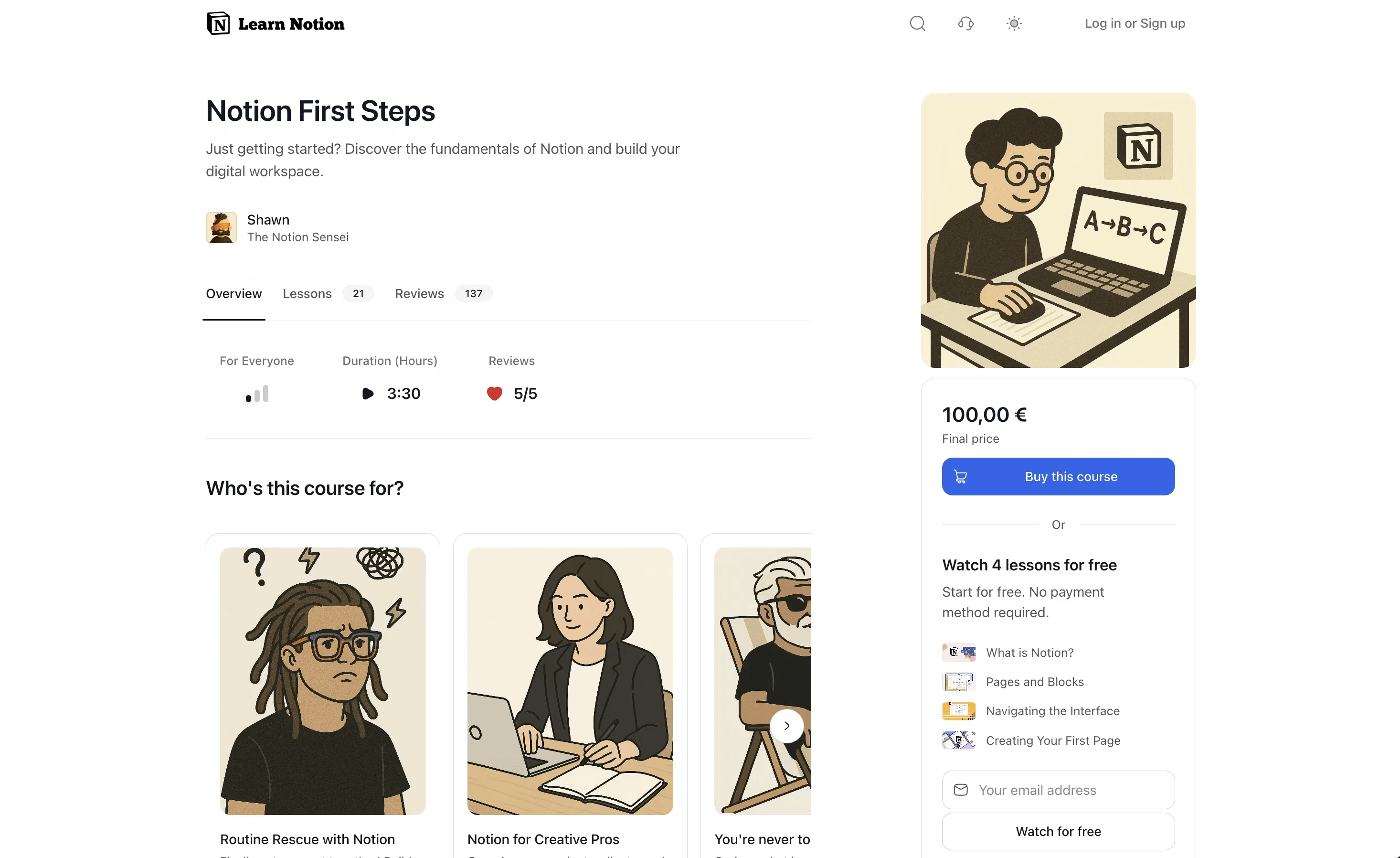Click the search magnifier icon
Viewport: 1400px width, 858px height.
coord(917,23)
